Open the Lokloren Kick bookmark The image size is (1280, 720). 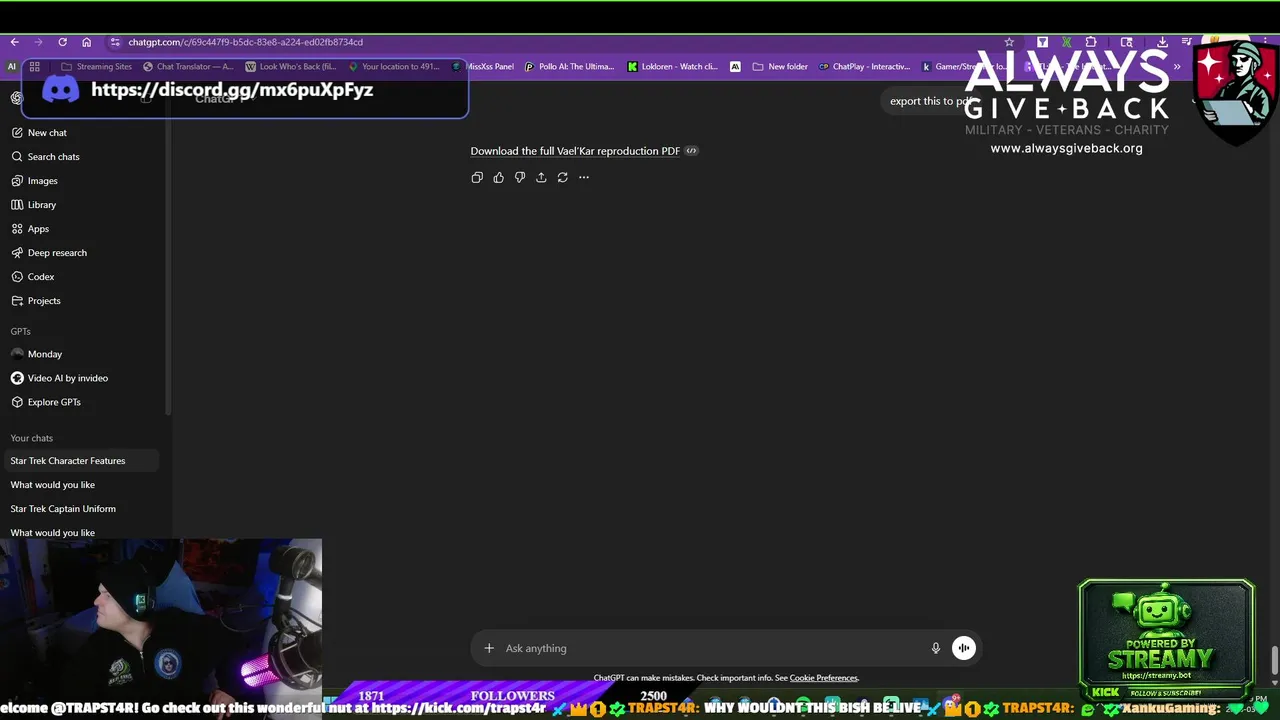[x=672, y=67]
